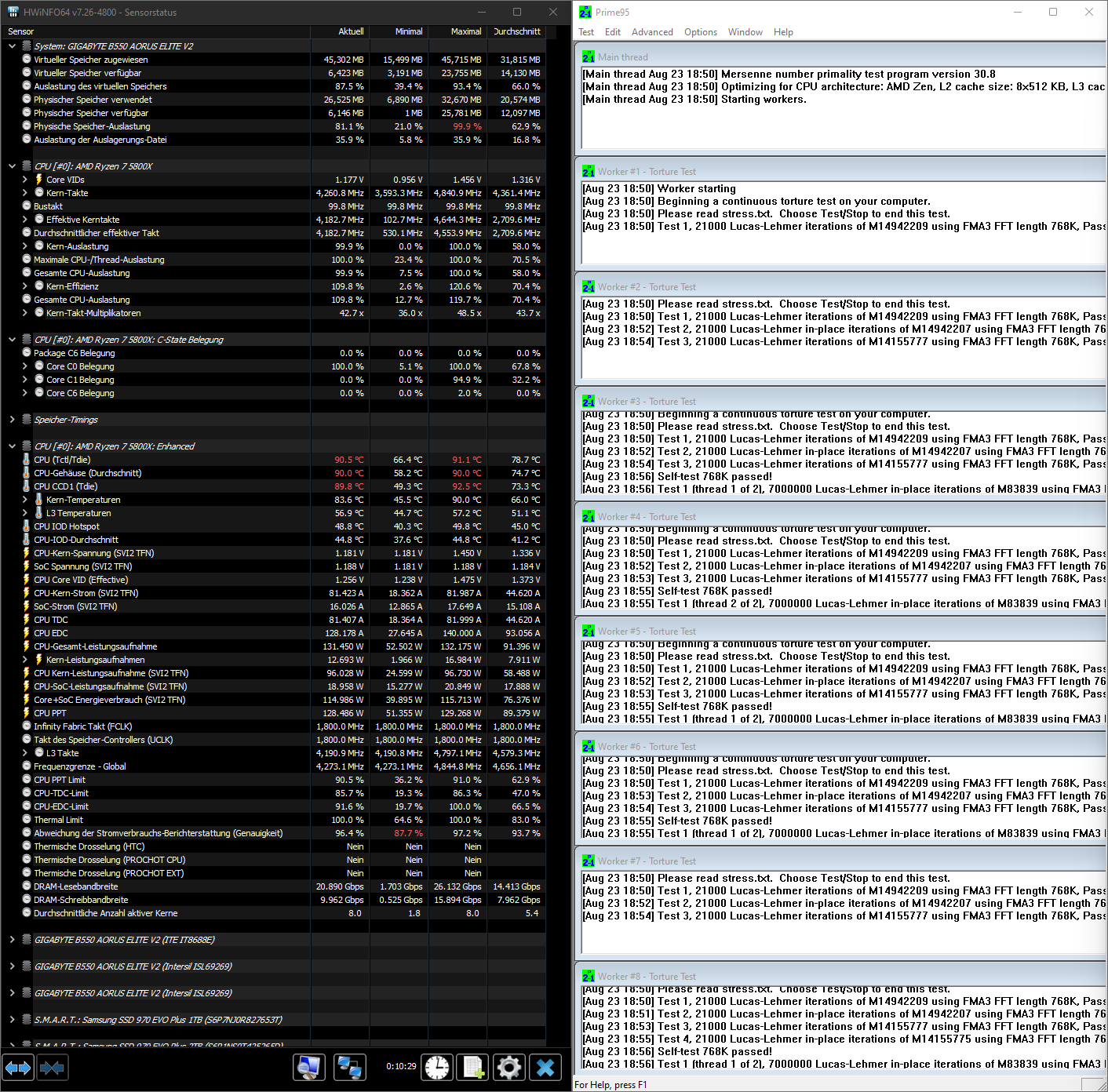The image size is (1108, 1092).
Task: Select the Frequenzgrenze - Global row
Action: [274, 766]
